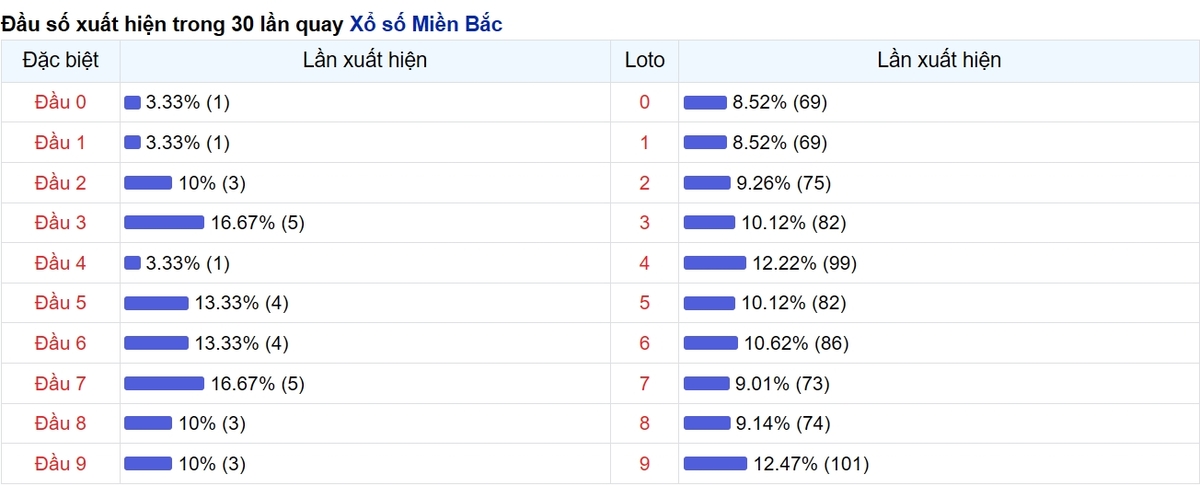
Task: Select Loto number 2 label
Action: point(644,183)
